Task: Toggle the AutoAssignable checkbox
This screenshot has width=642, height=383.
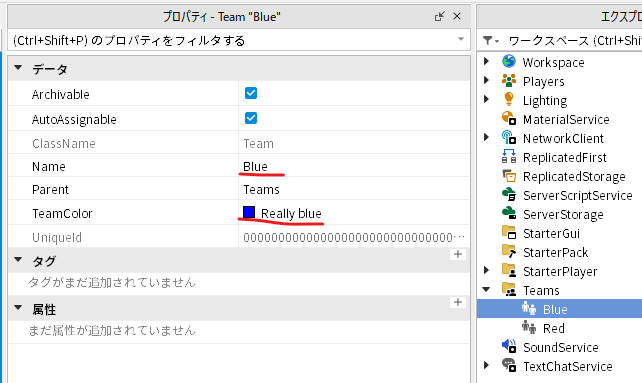Action: (251, 118)
